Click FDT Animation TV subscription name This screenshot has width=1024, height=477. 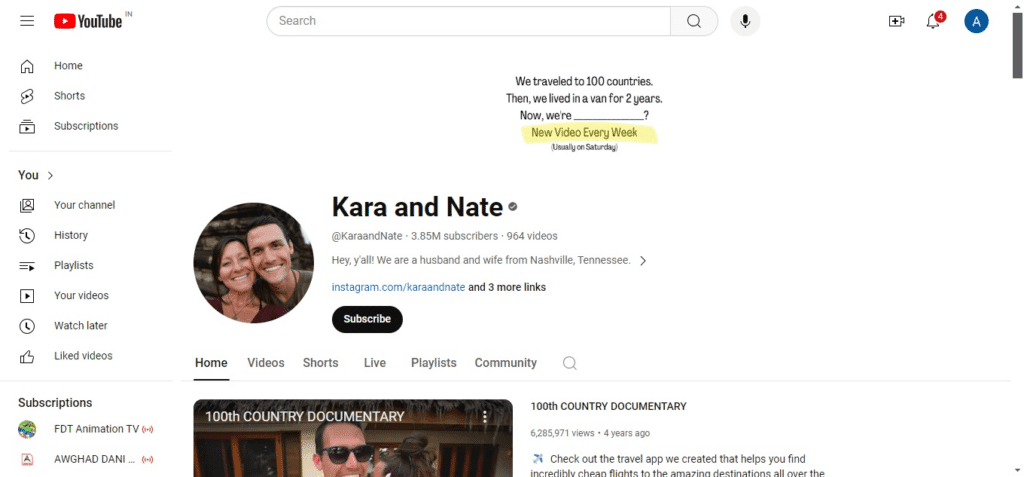(x=97, y=429)
